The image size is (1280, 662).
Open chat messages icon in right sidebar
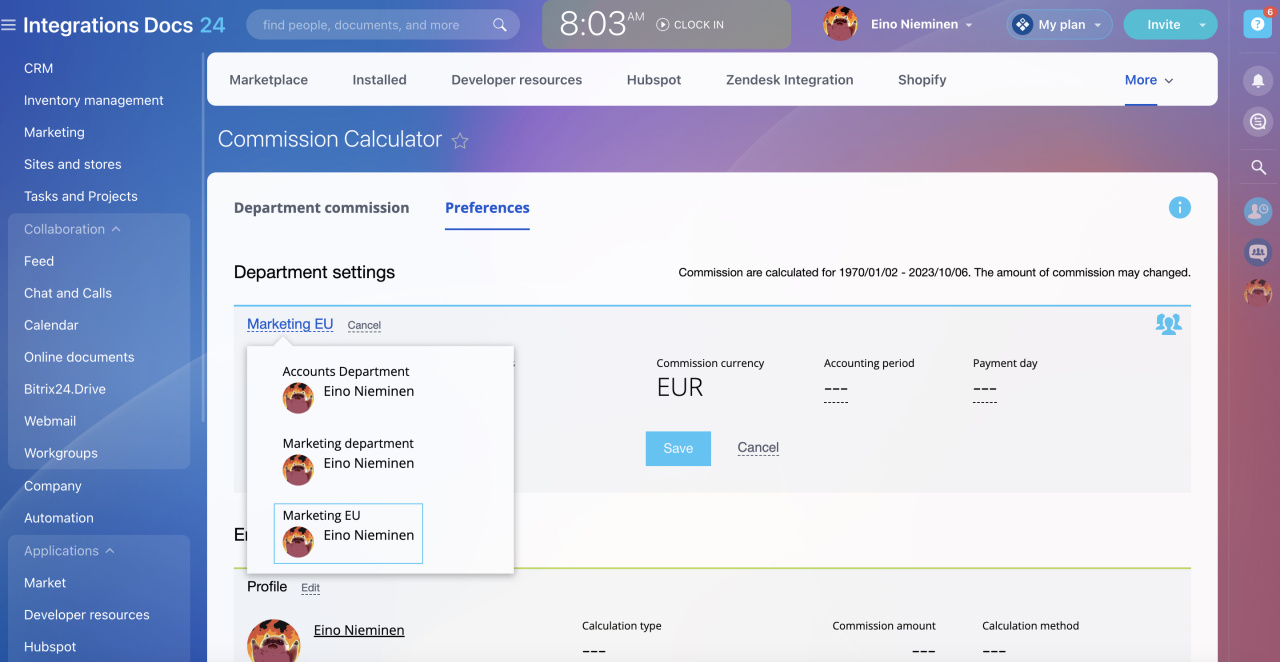tap(1257, 122)
